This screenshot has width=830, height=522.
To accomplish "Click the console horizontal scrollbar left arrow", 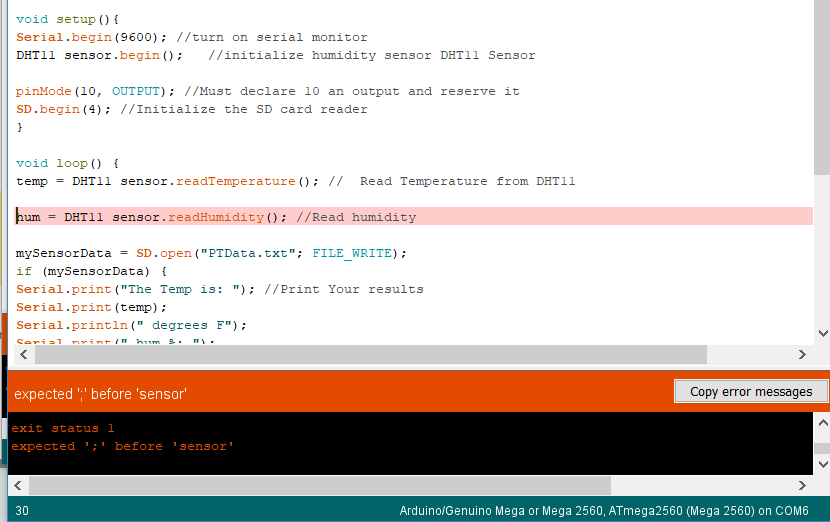I will [x=18, y=485].
